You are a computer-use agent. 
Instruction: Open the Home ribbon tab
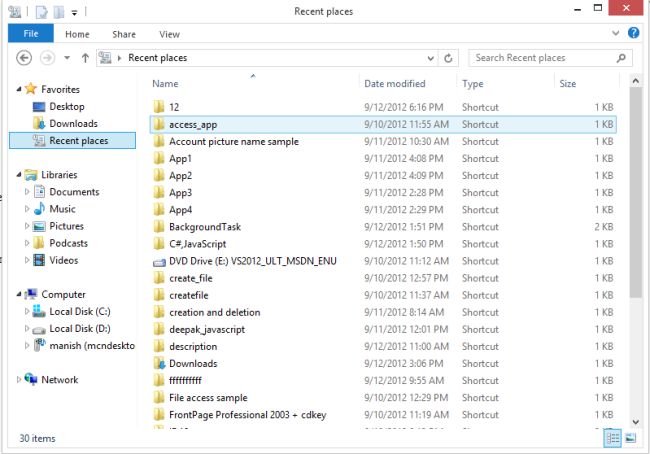[x=77, y=34]
